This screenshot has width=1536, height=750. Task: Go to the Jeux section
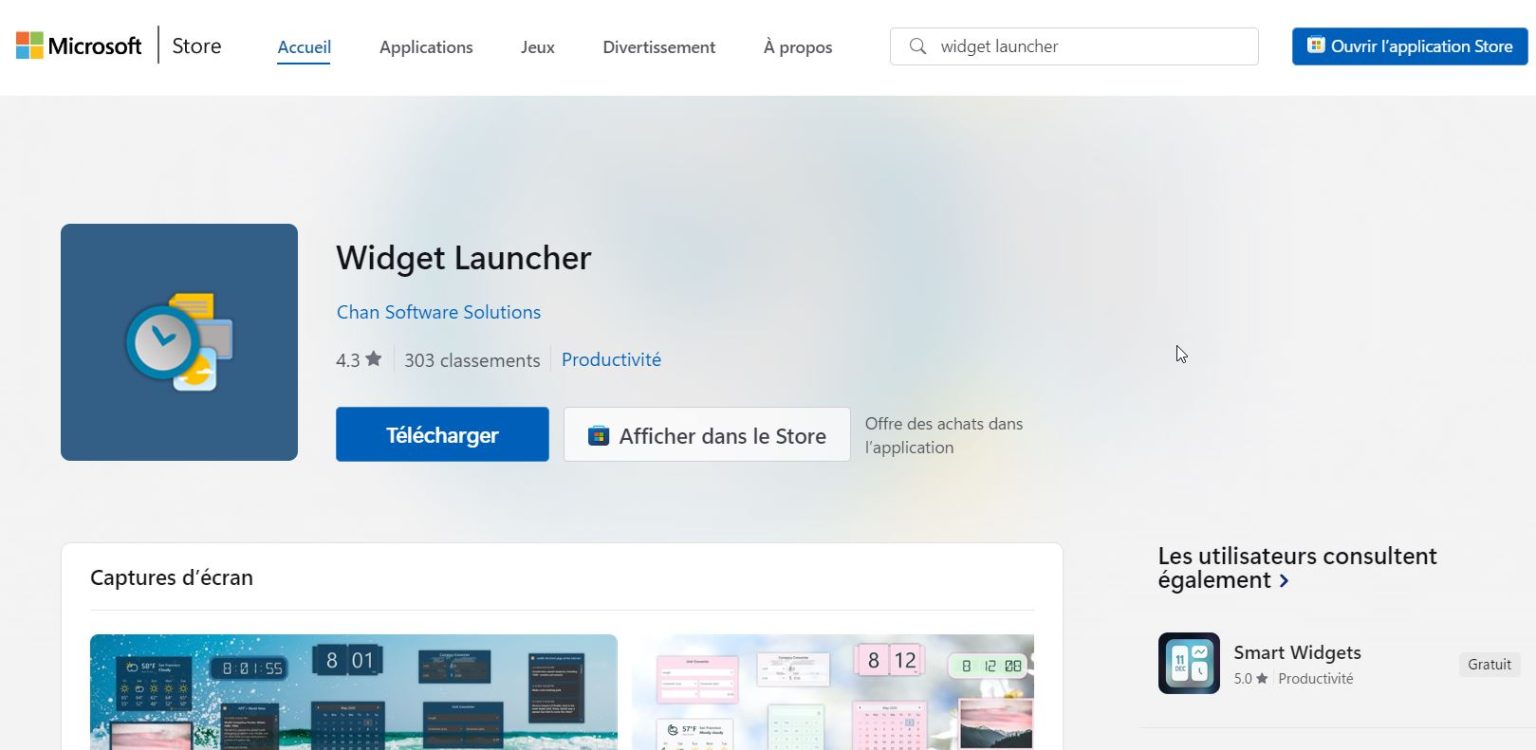click(537, 47)
